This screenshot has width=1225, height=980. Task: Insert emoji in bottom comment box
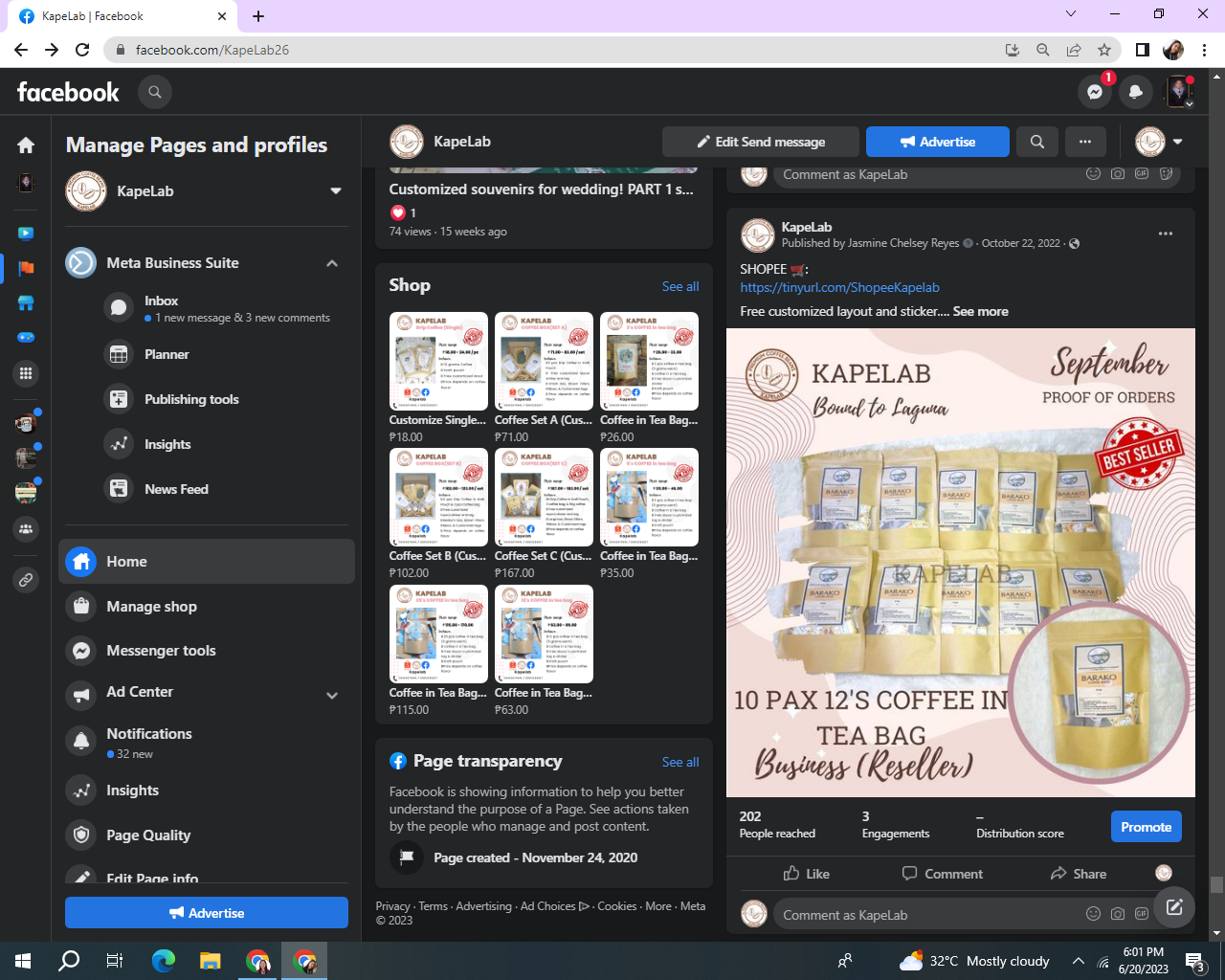1093,914
